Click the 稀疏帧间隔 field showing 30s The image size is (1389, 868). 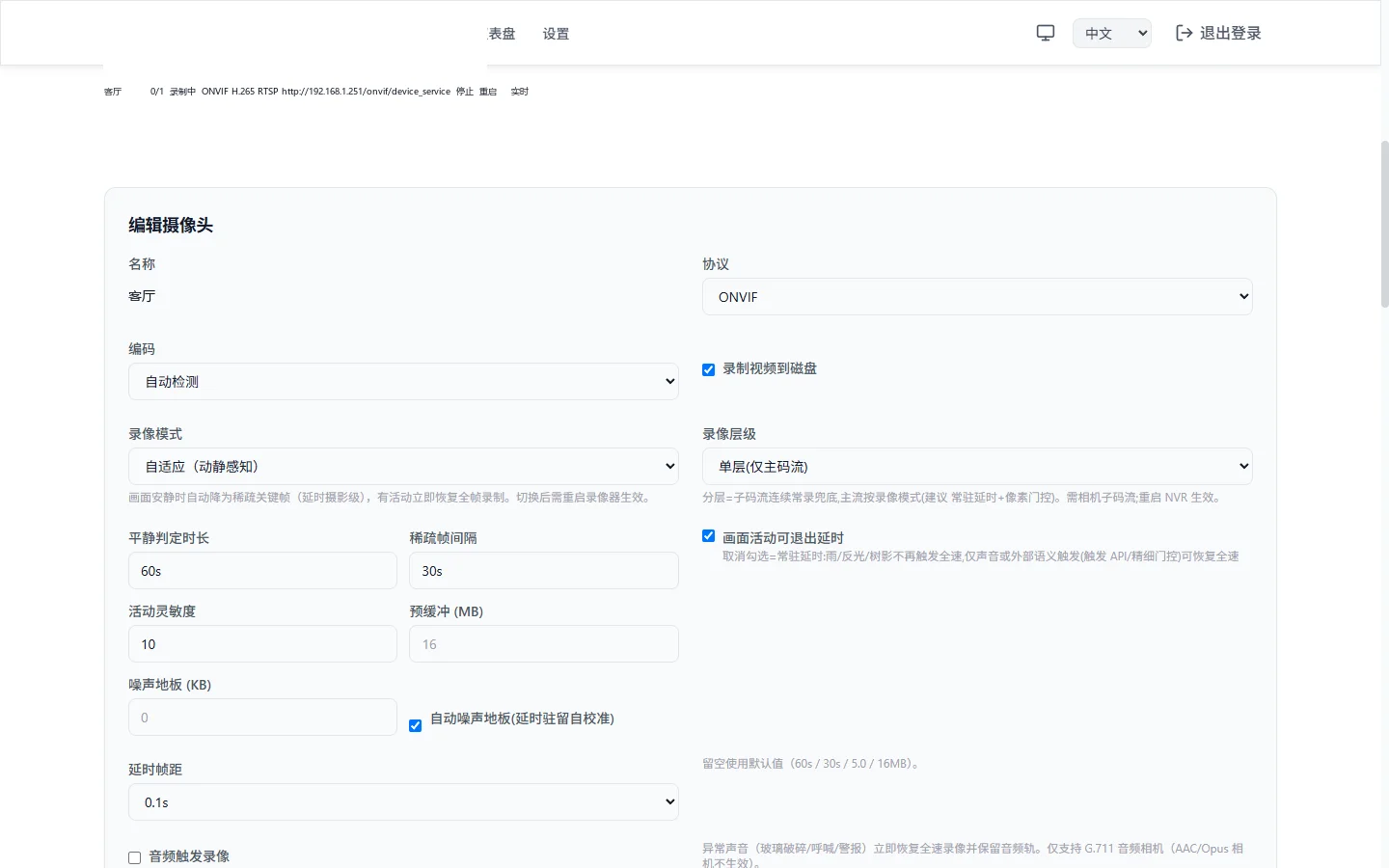[x=544, y=571]
